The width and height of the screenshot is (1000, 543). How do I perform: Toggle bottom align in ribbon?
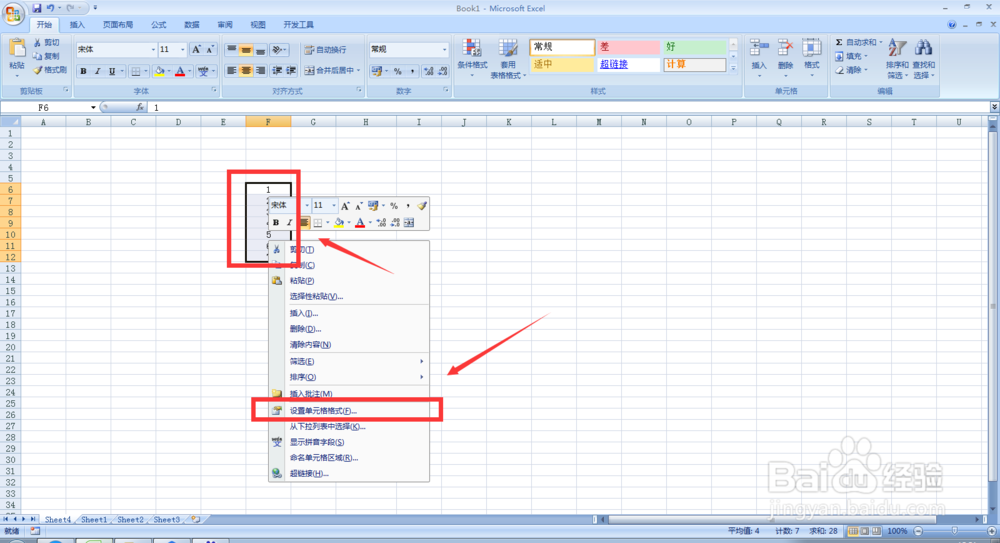tap(260, 49)
